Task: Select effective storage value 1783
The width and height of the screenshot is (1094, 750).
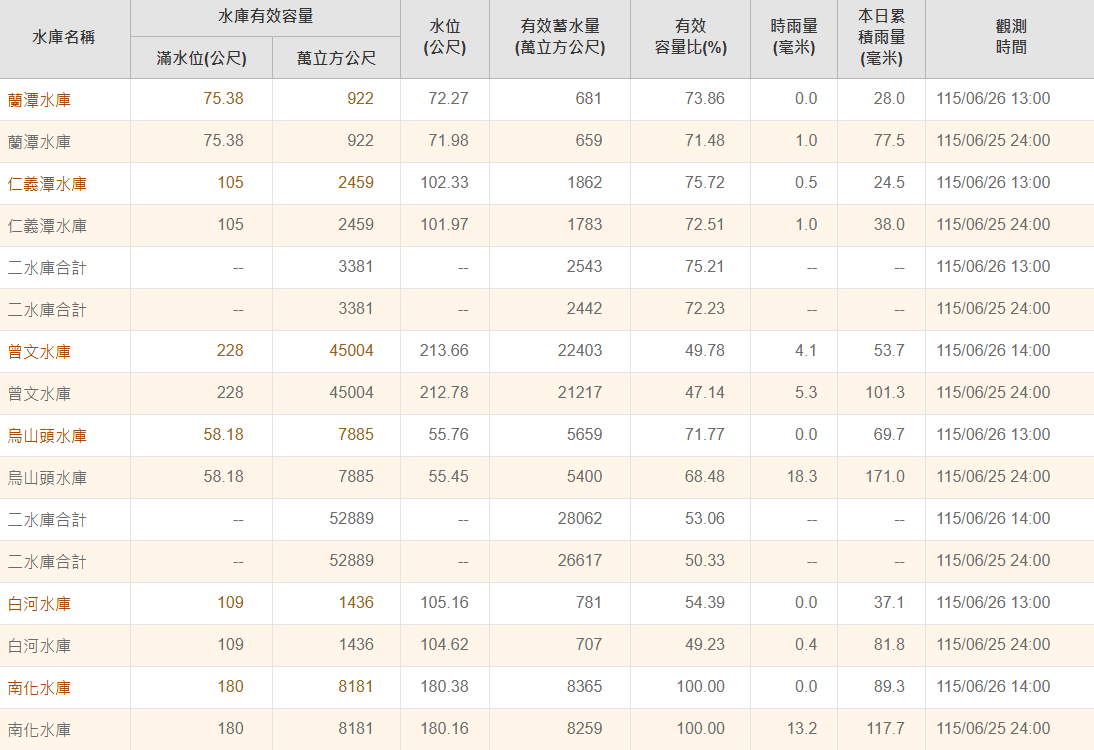Action: [x=585, y=224]
